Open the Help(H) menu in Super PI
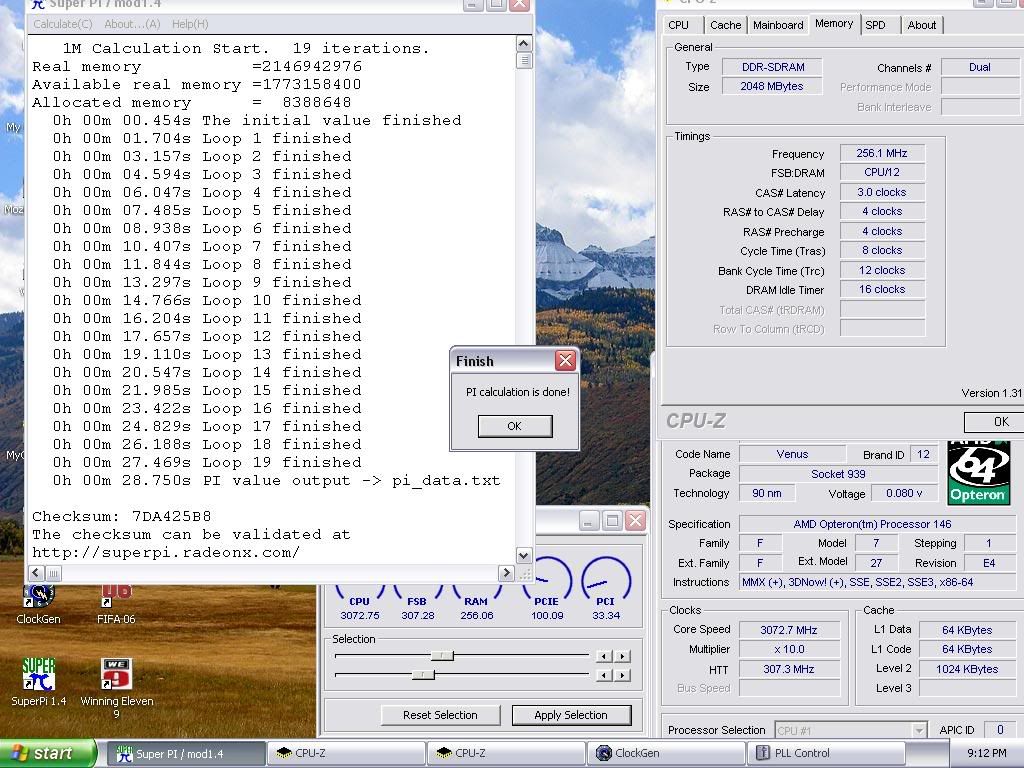The image size is (1024, 768). (190, 24)
